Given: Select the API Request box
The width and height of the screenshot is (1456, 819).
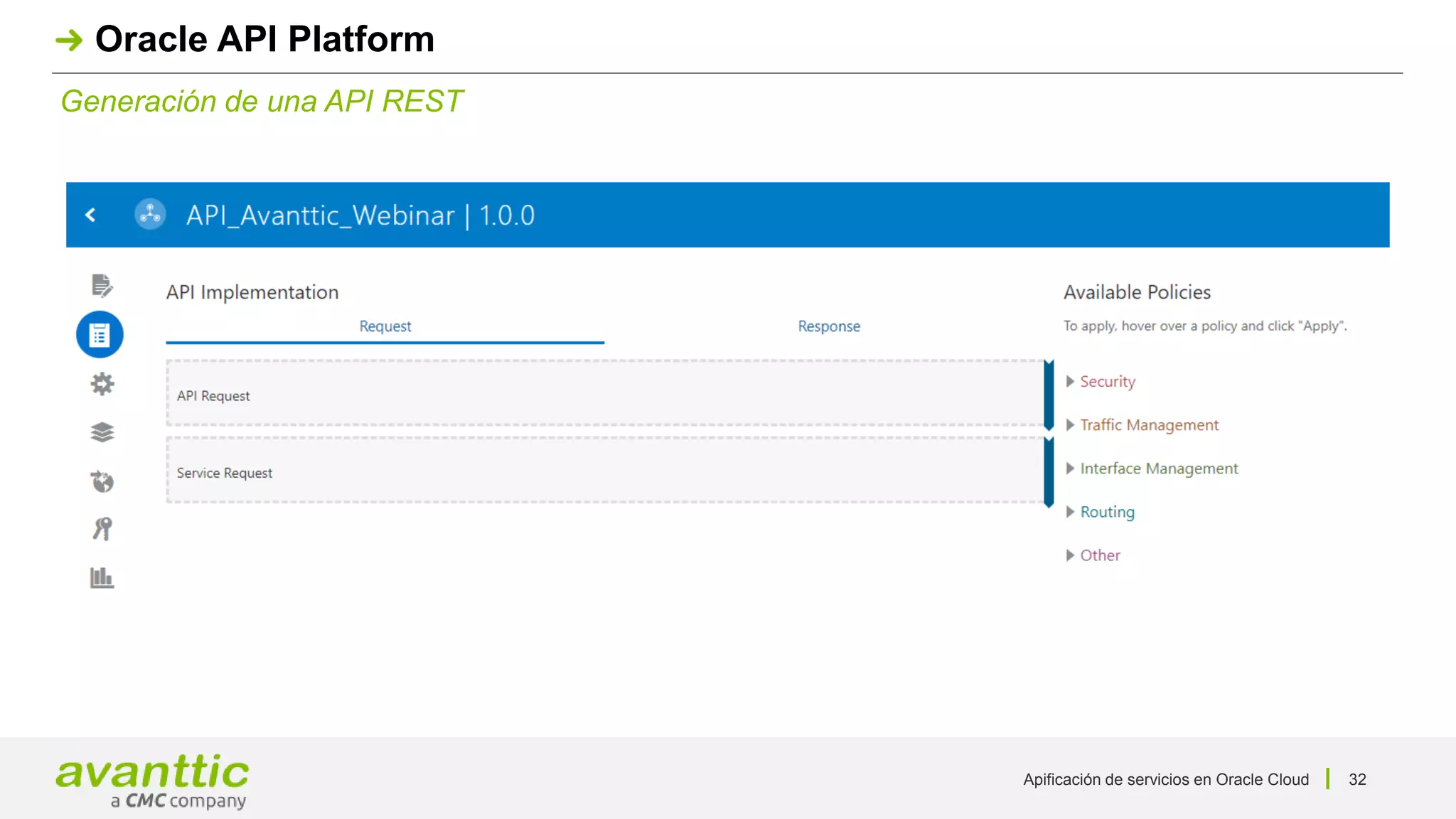Looking at the screenshot, I should pos(605,393).
